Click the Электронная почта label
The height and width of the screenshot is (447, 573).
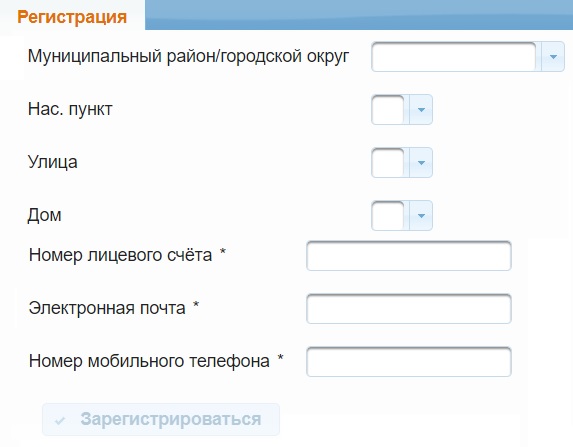[107, 308]
